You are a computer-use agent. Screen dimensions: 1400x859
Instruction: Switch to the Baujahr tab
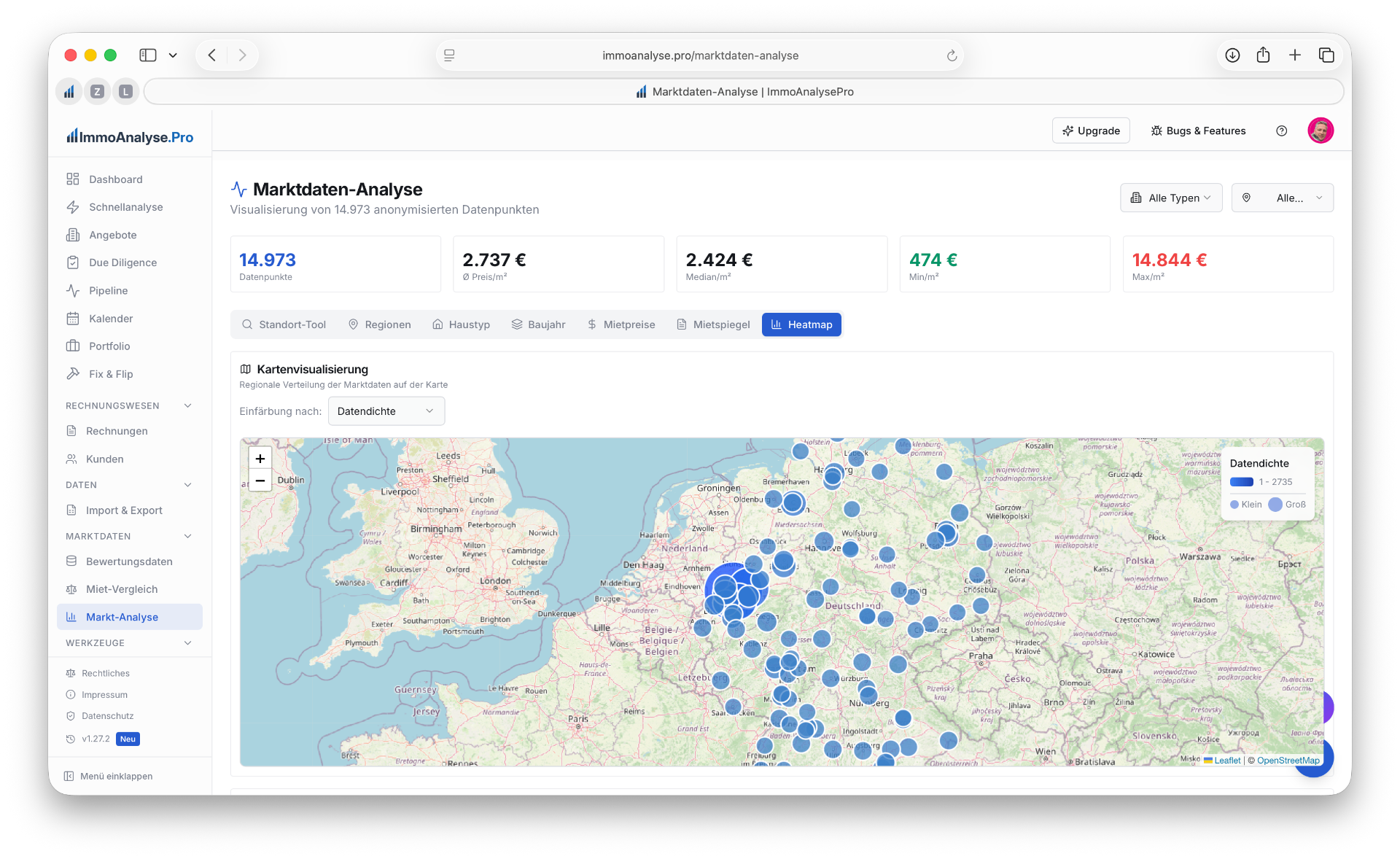pos(538,324)
